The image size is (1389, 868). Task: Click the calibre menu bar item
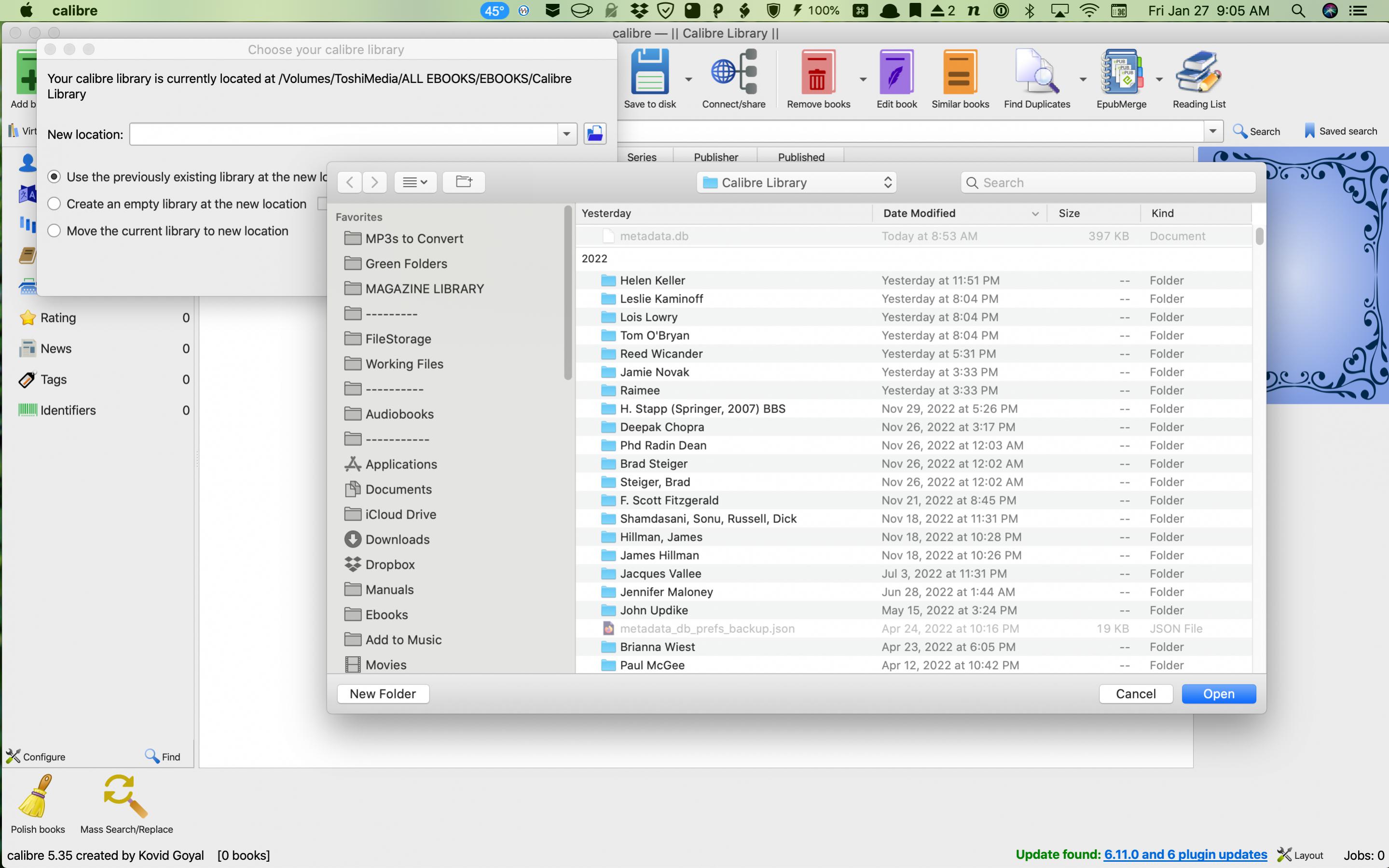[75, 10]
